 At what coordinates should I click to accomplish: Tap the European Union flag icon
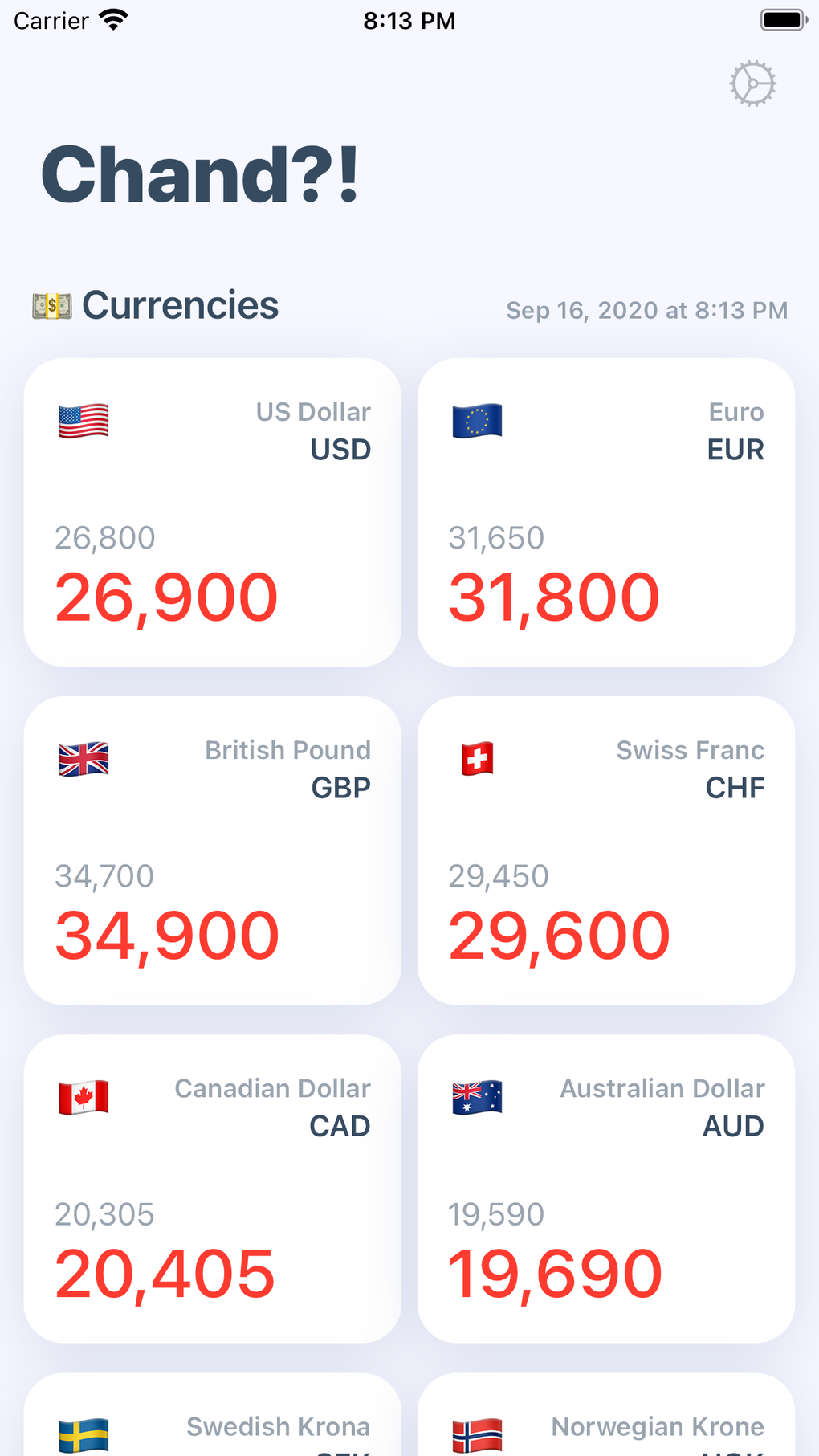(477, 421)
